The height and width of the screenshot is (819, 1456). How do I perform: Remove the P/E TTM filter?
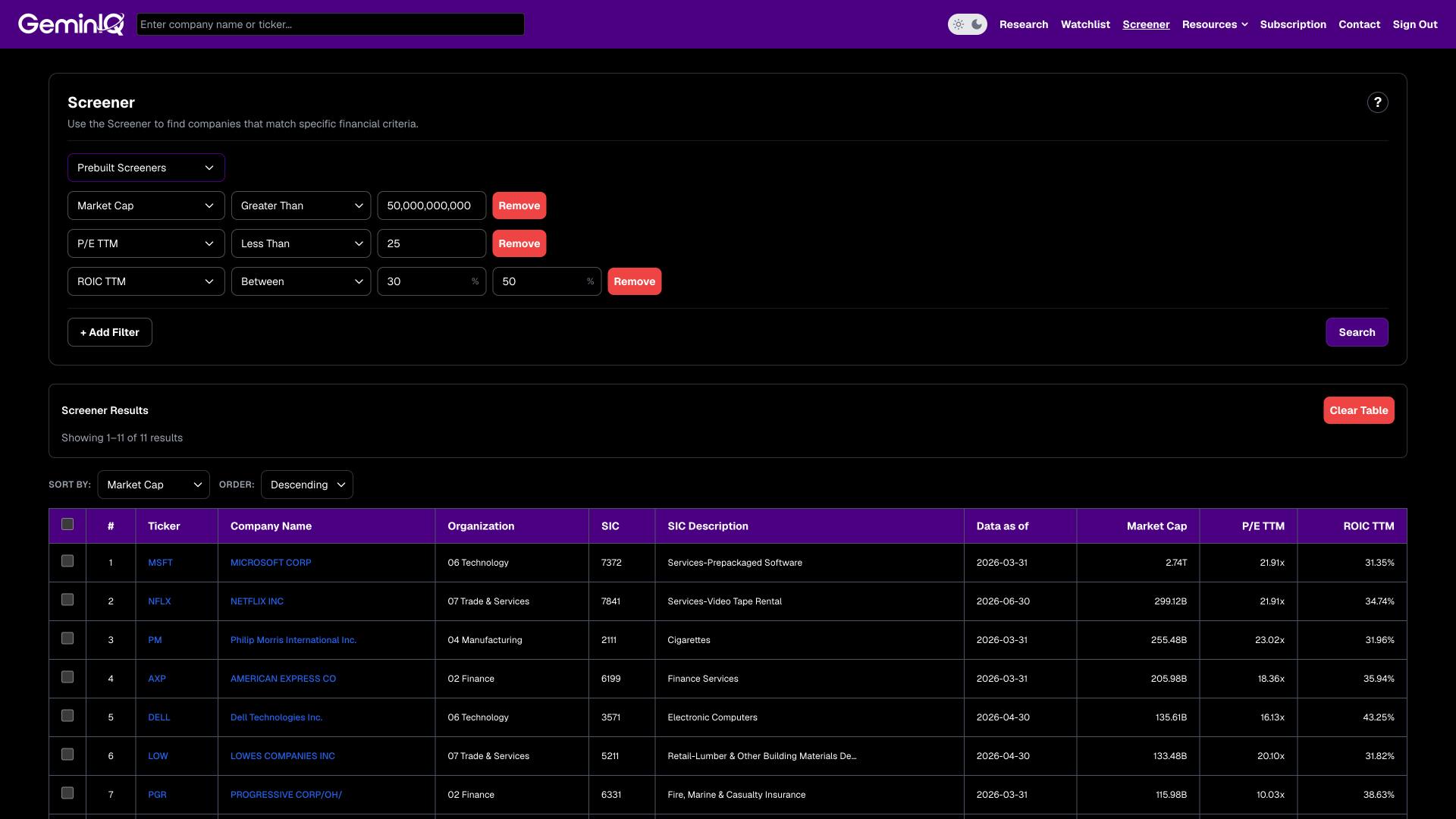[519, 243]
